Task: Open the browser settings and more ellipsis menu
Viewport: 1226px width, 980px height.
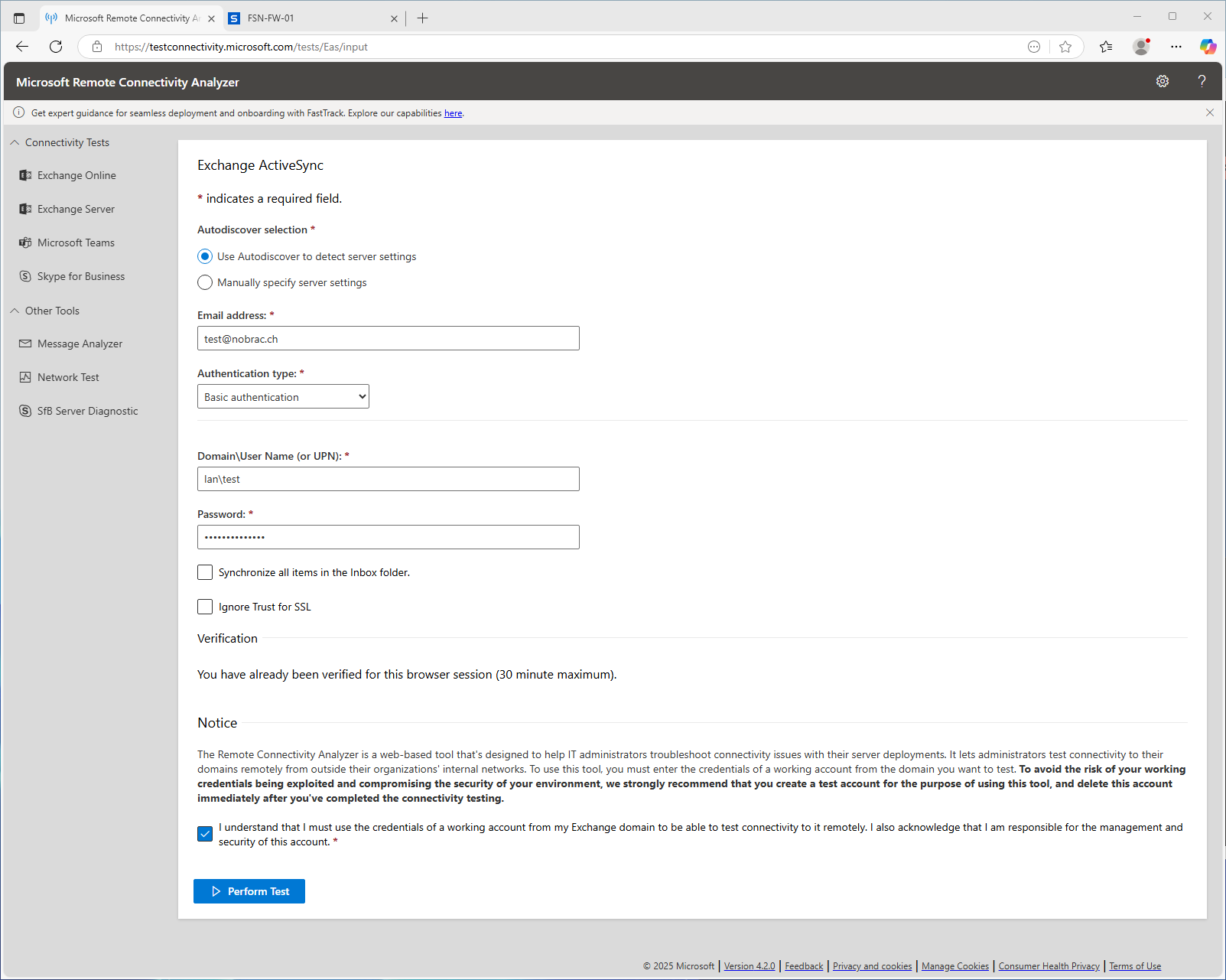Action: pyautogui.click(x=1176, y=47)
